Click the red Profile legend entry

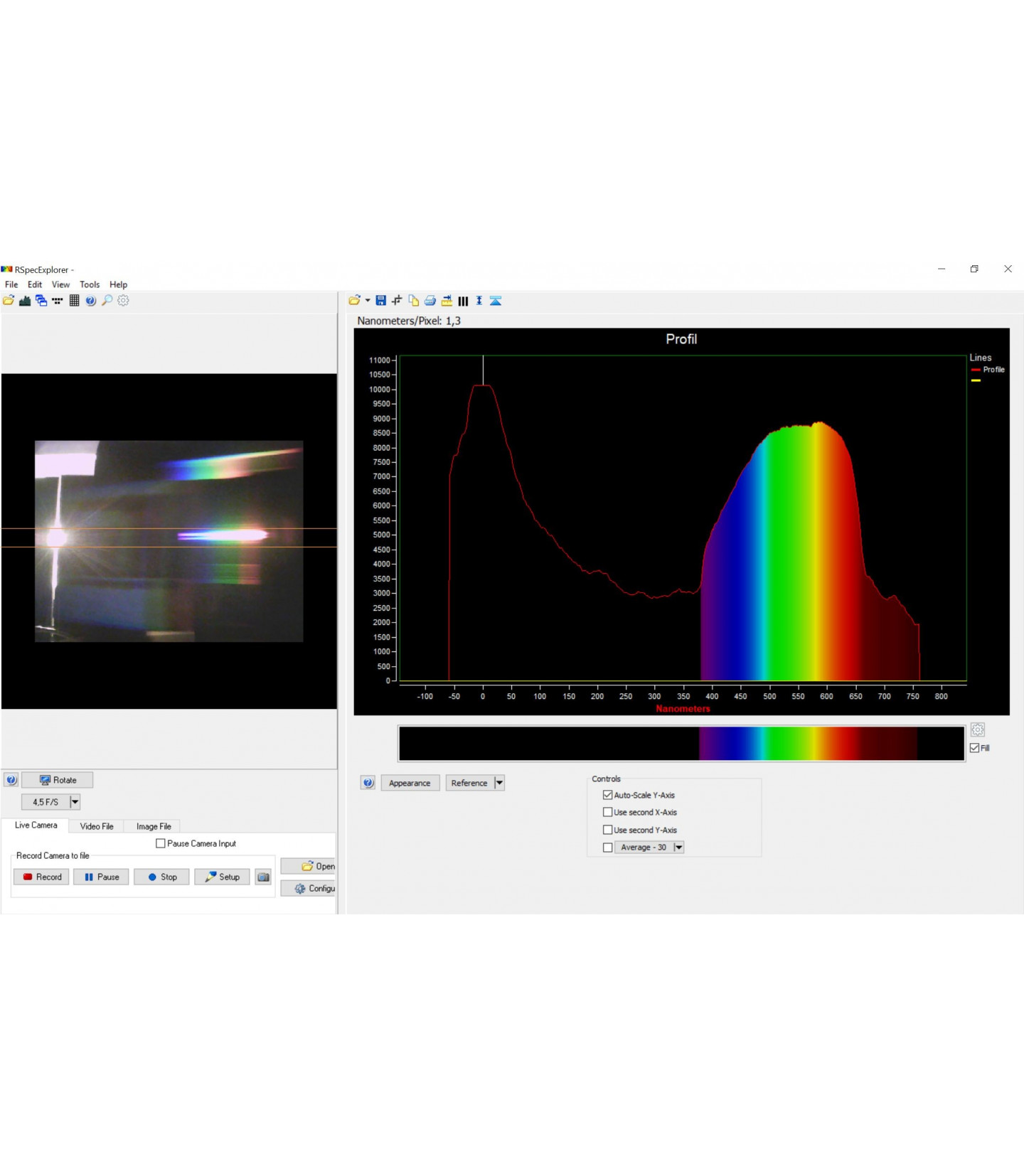(988, 370)
